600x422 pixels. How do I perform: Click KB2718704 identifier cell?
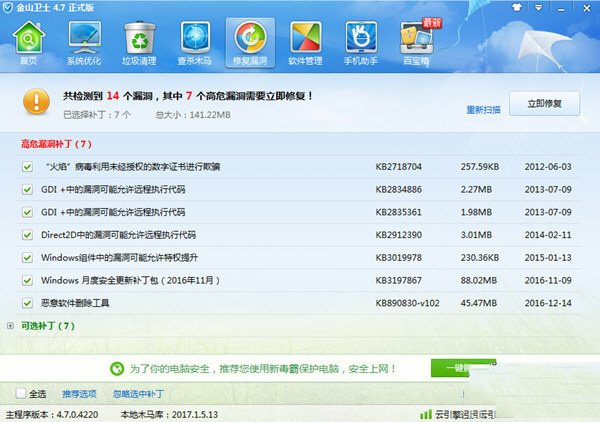(x=398, y=167)
